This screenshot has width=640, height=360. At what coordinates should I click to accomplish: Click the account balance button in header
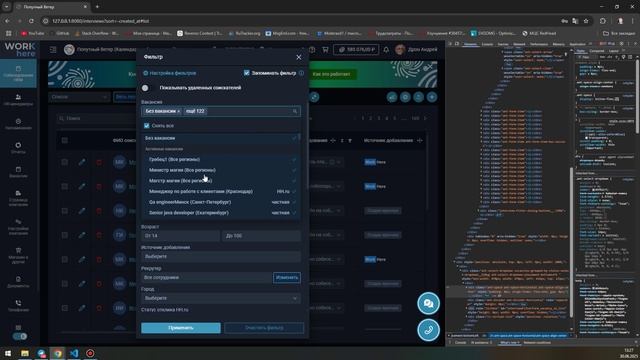356,49
